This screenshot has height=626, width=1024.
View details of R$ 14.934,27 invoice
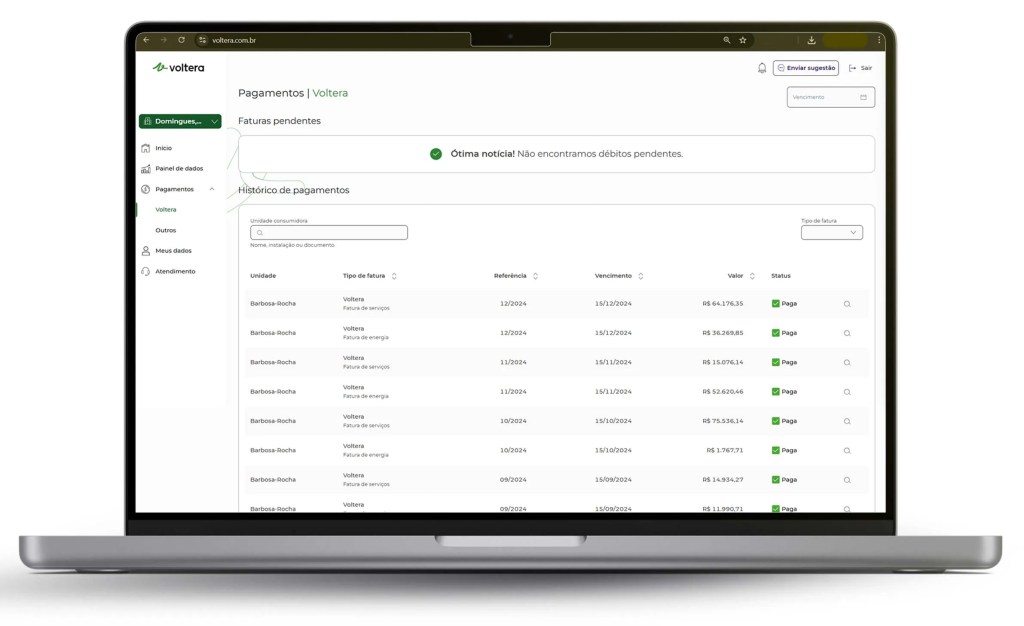(847, 480)
